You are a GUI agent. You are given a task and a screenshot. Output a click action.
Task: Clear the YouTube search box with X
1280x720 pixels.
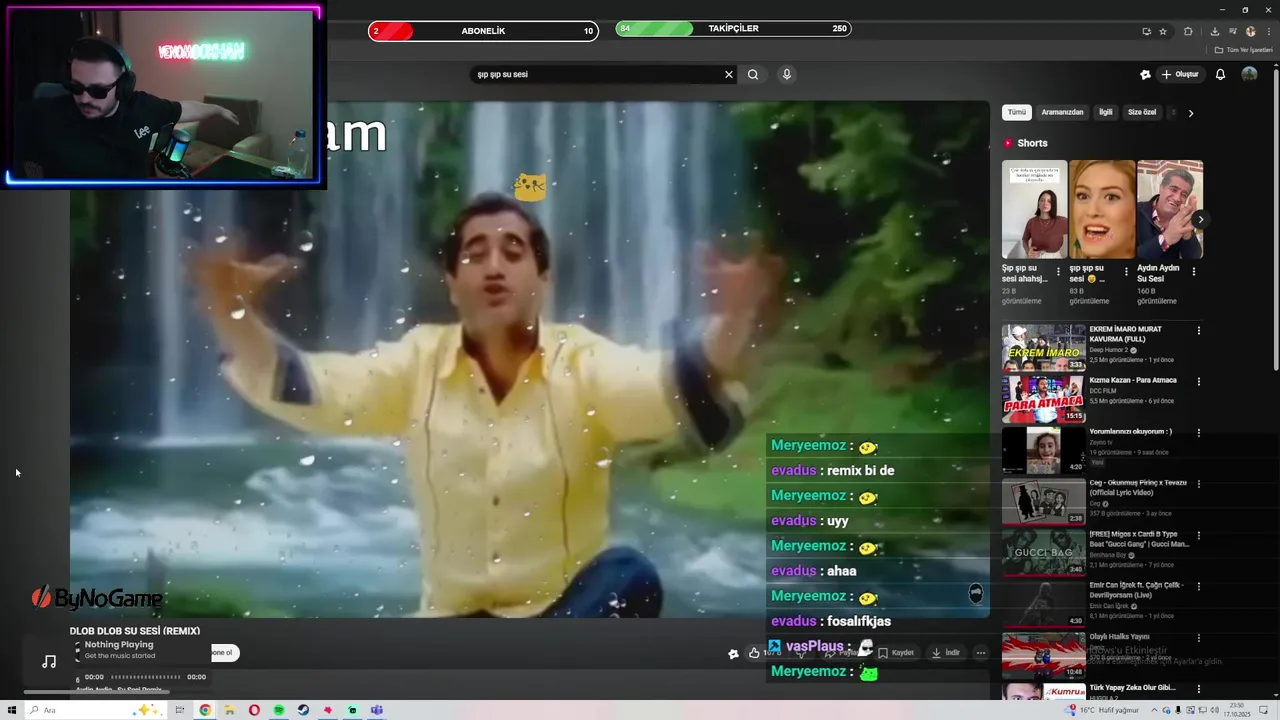pyautogui.click(x=729, y=74)
